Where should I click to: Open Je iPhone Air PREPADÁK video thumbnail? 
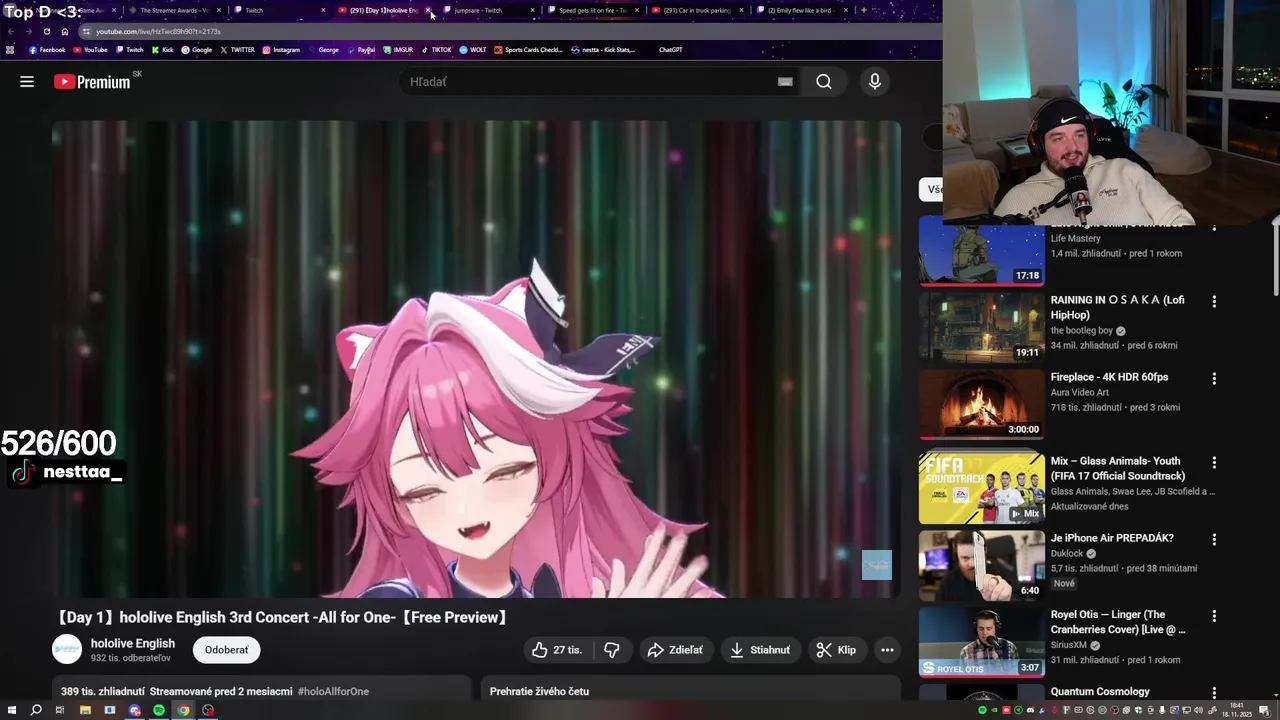[x=982, y=566]
